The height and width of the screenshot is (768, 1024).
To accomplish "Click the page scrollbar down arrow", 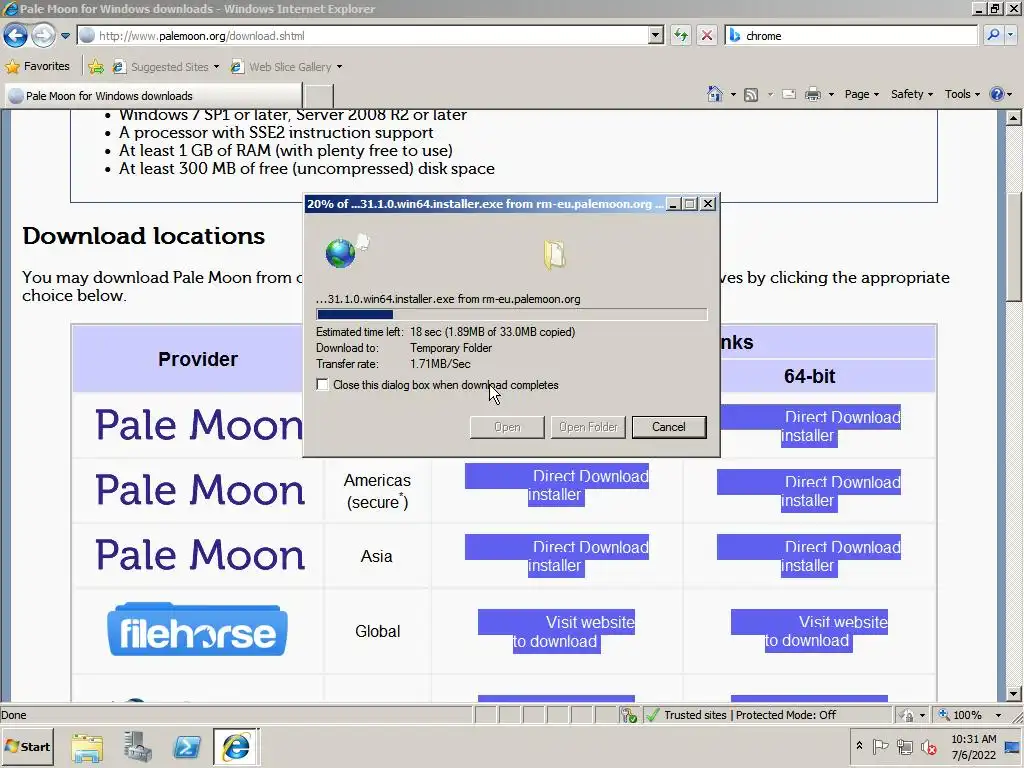I will 1014,694.
